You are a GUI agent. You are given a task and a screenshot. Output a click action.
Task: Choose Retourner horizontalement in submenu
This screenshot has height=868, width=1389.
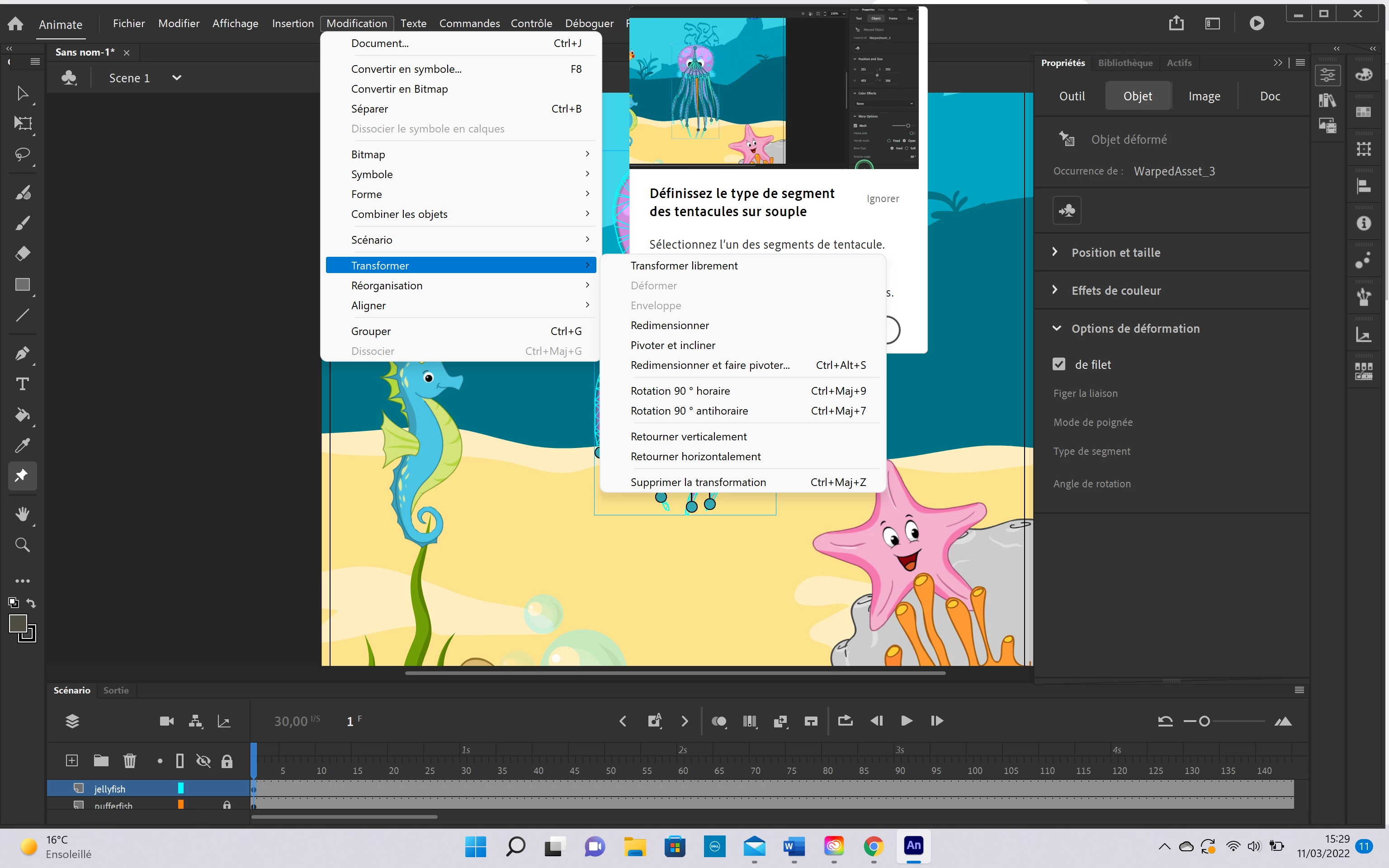pyautogui.click(x=695, y=457)
